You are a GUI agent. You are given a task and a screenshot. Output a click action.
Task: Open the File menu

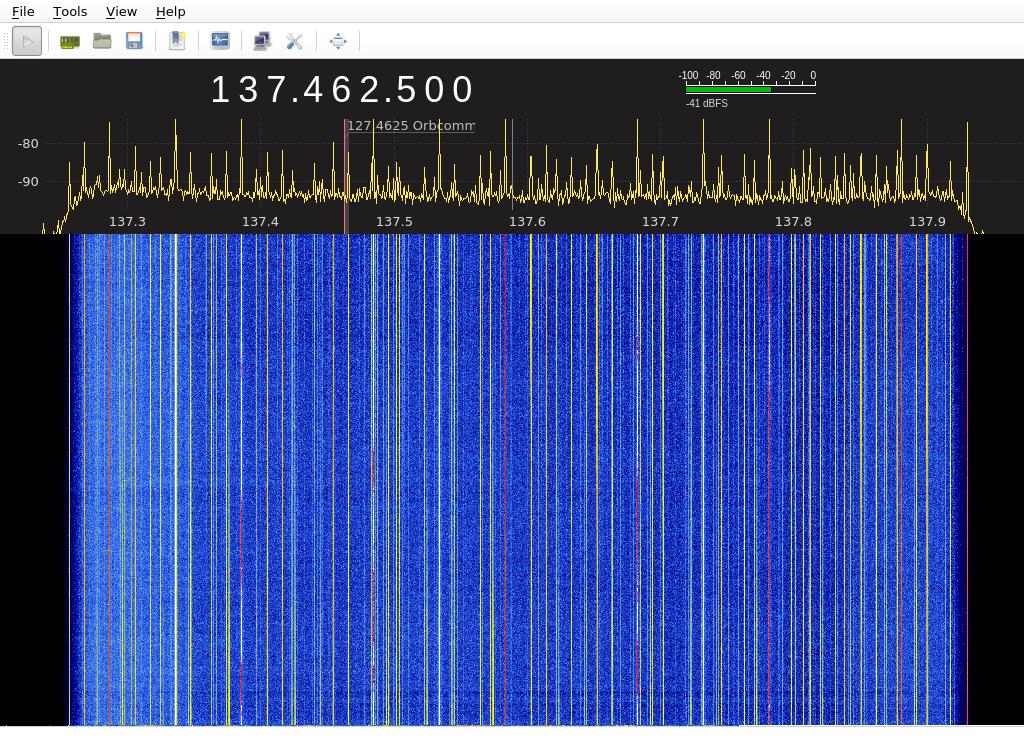coord(22,11)
